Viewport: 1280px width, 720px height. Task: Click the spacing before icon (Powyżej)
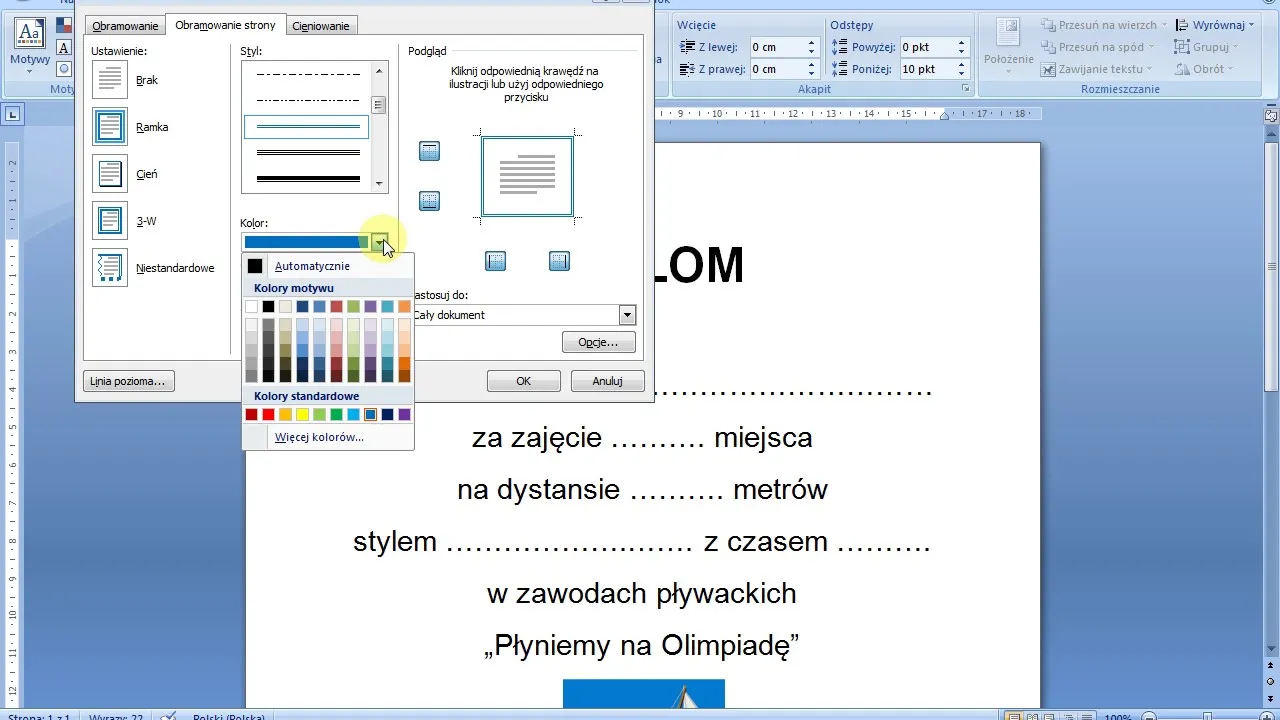click(x=841, y=47)
